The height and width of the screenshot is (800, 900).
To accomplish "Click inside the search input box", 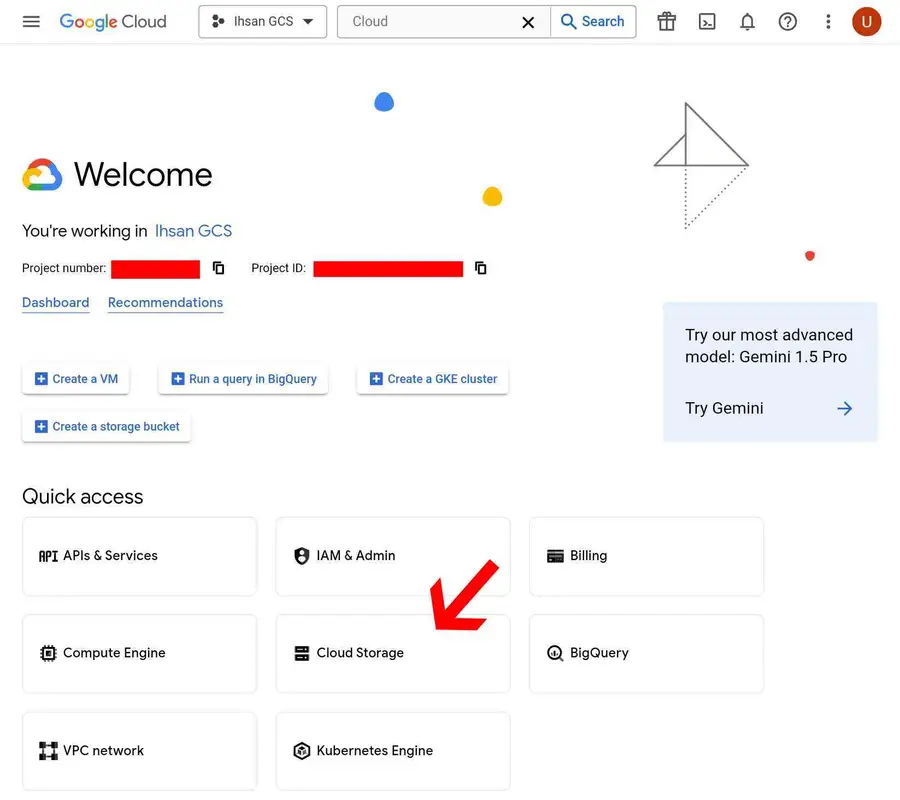I will 430,21.
